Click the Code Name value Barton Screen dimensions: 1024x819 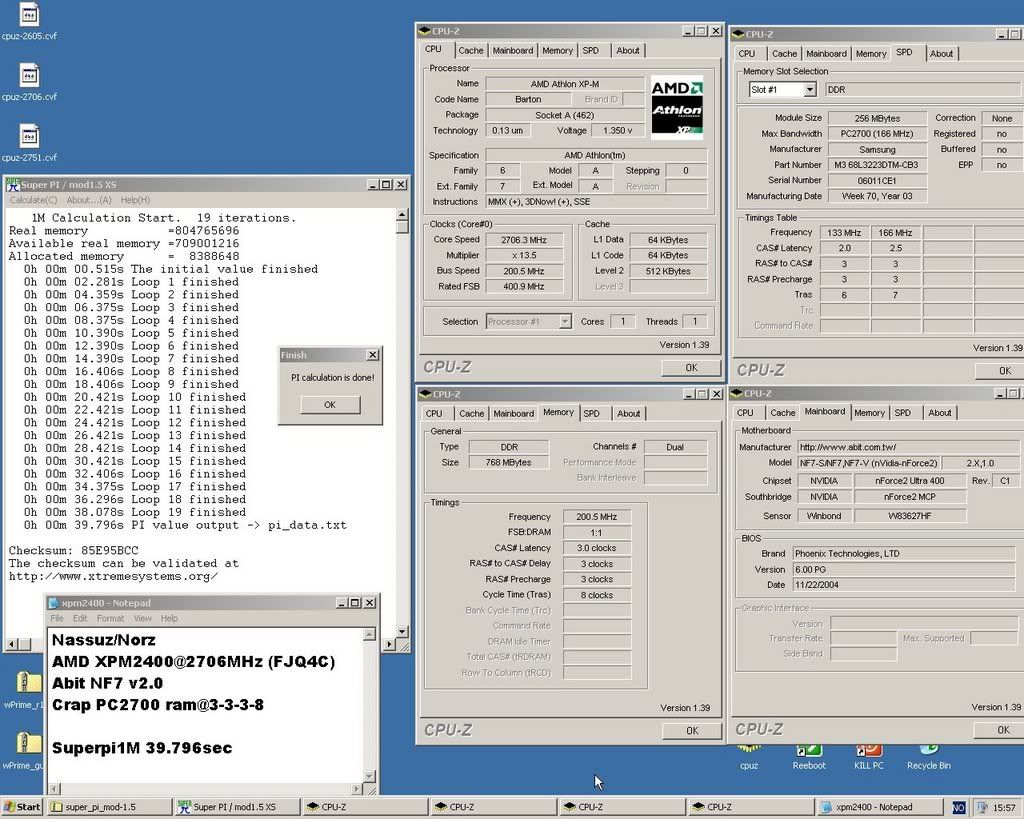pos(528,99)
